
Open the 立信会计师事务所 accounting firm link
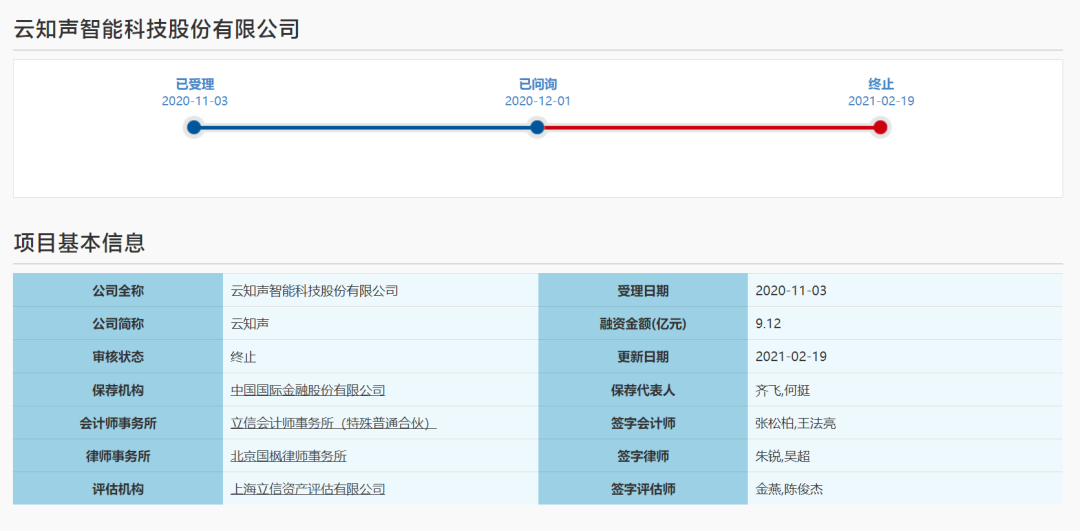333,423
